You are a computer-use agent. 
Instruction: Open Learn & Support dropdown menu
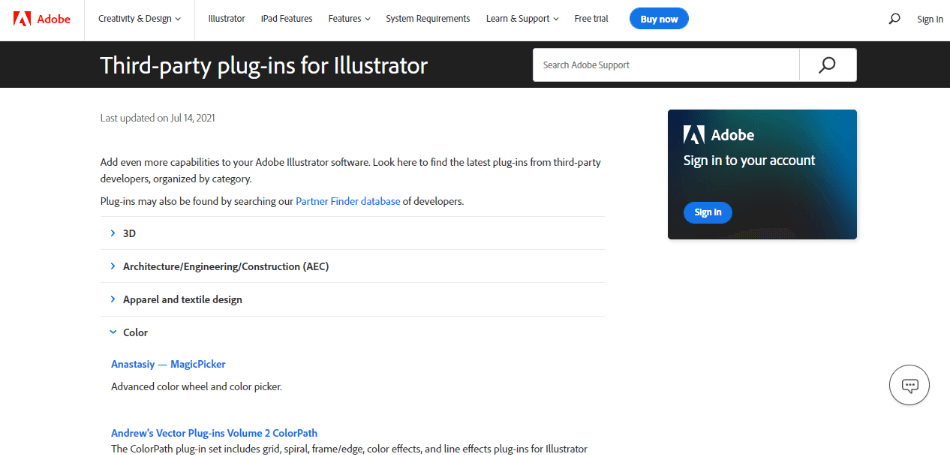(x=522, y=19)
